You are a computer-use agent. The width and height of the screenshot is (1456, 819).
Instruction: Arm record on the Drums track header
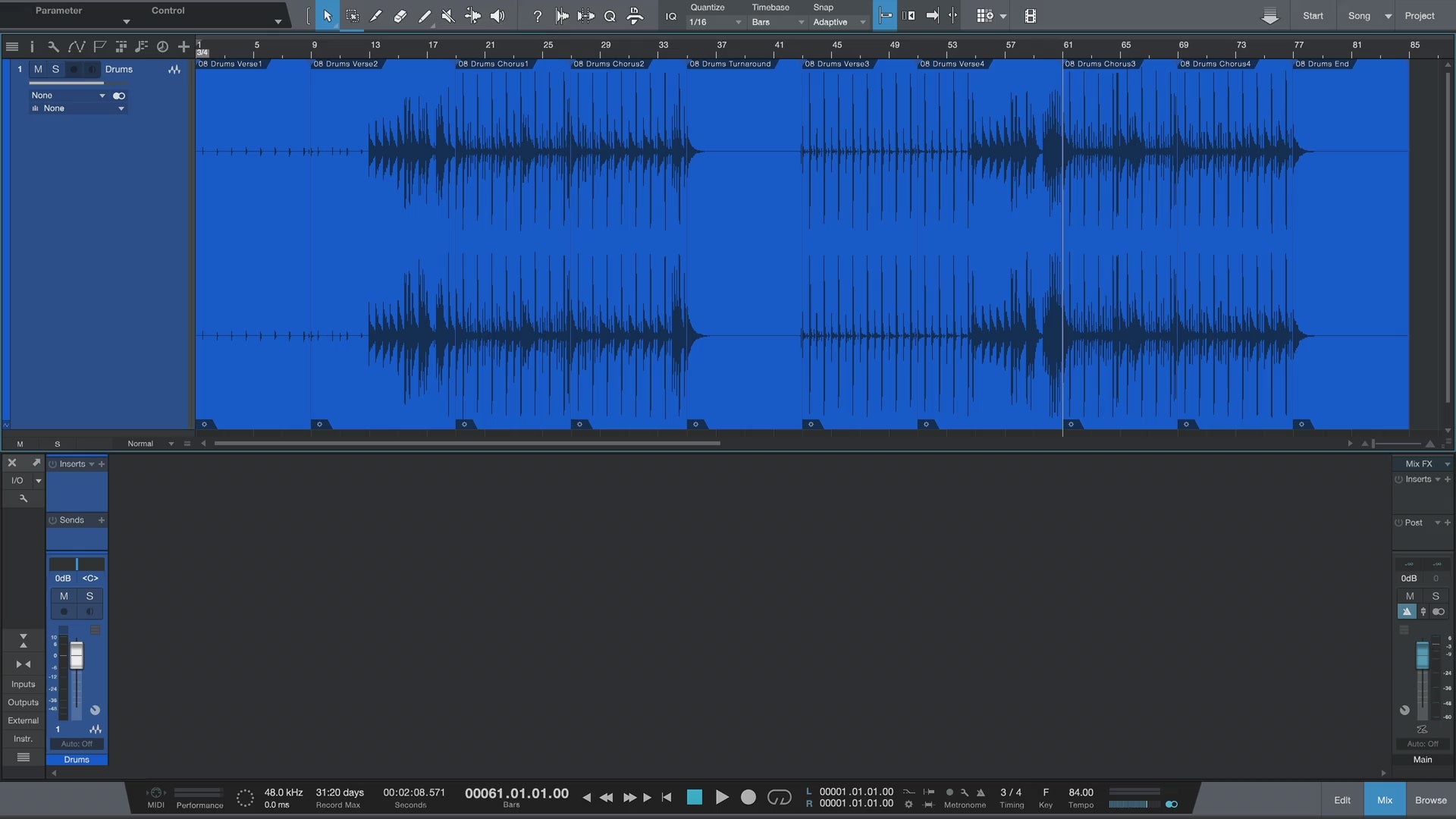(74, 69)
